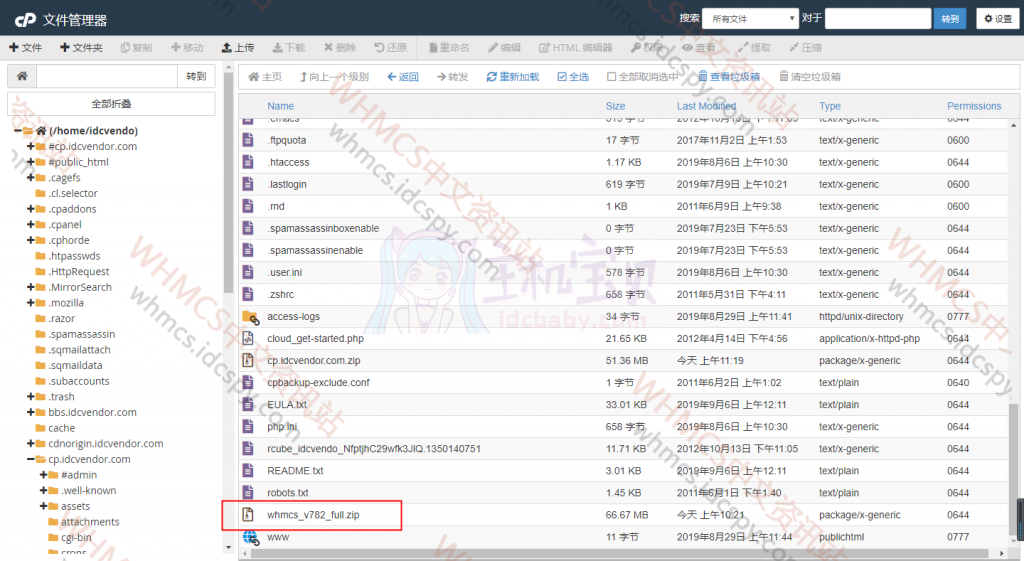This screenshot has height=561, width=1024.
Task: Sort by the Last Modified column header
Action: [x=706, y=106]
